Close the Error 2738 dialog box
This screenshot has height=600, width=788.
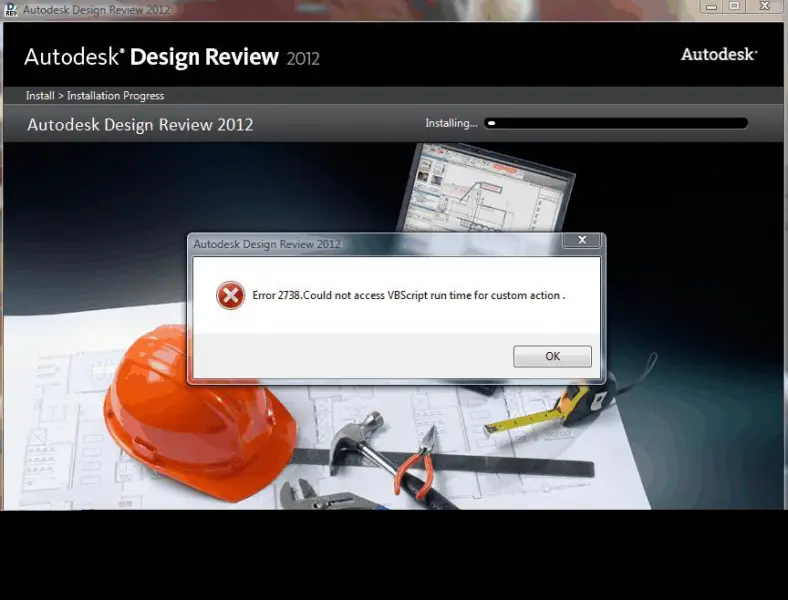(581, 242)
